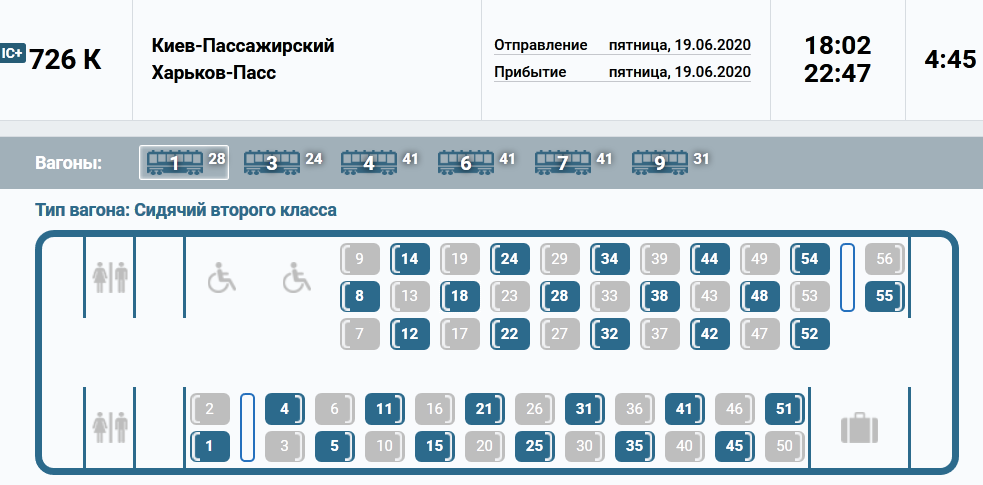Choose seat 32 in the car
The image size is (983, 485).
coord(609,333)
